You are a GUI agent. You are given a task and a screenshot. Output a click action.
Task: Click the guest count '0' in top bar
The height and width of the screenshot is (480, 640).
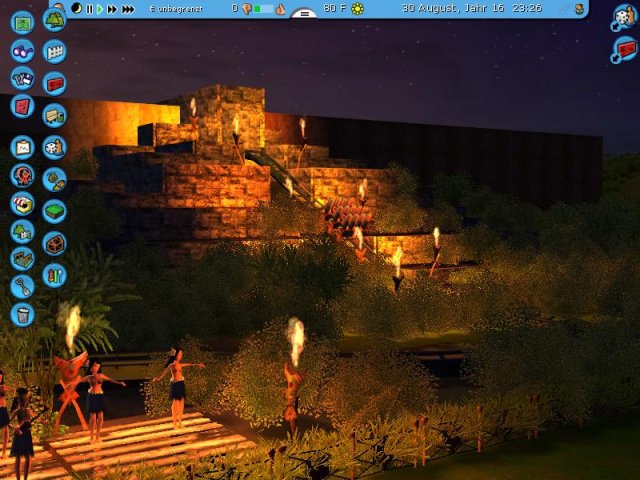pyautogui.click(x=235, y=8)
